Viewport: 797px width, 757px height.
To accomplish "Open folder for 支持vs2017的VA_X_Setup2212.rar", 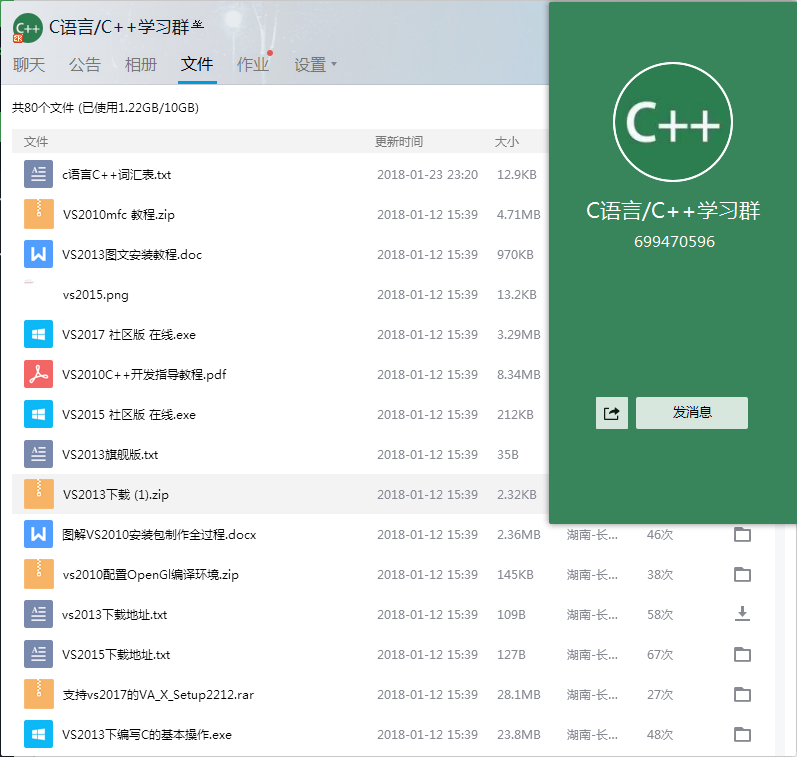I will pyautogui.click(x=743, y=694).
